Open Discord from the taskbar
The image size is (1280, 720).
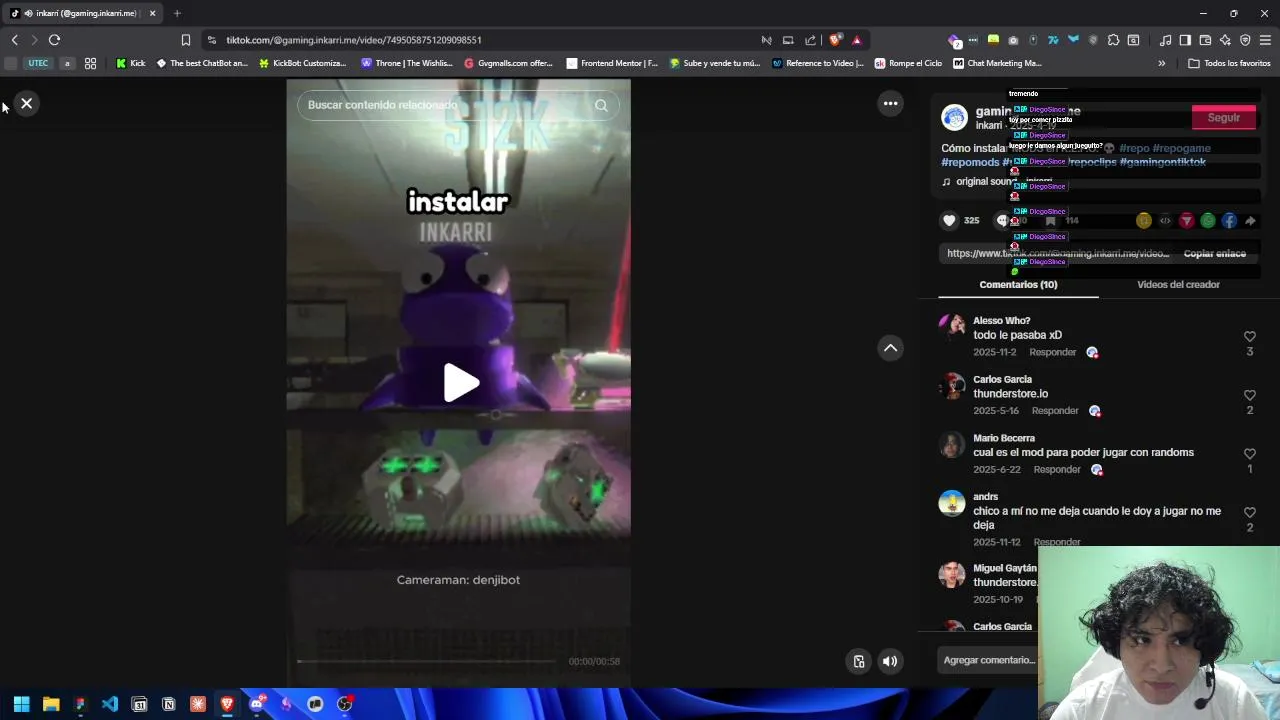(x=257, y=704)
